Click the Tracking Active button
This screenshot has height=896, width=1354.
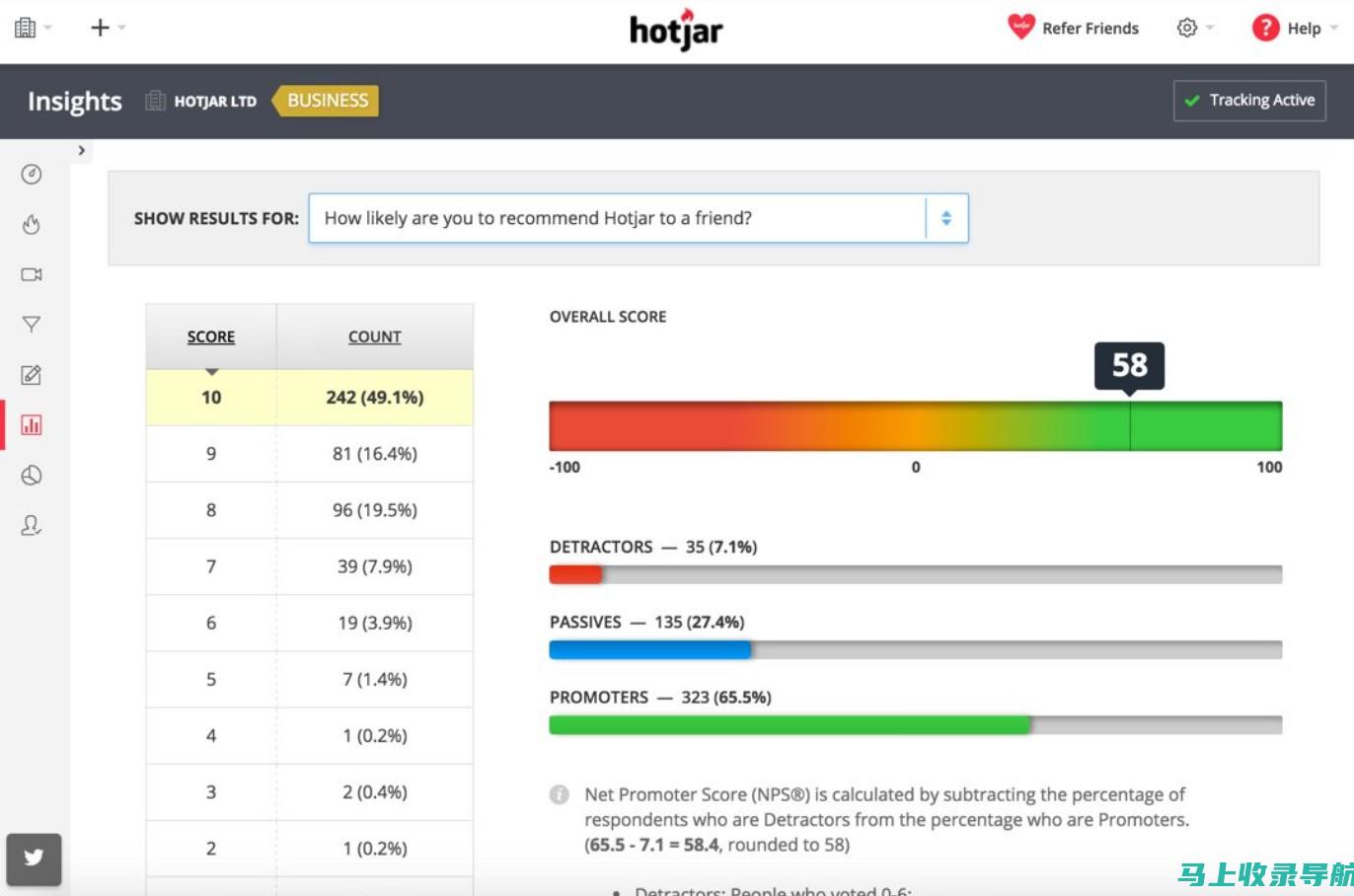click(x=1249, y=101)
